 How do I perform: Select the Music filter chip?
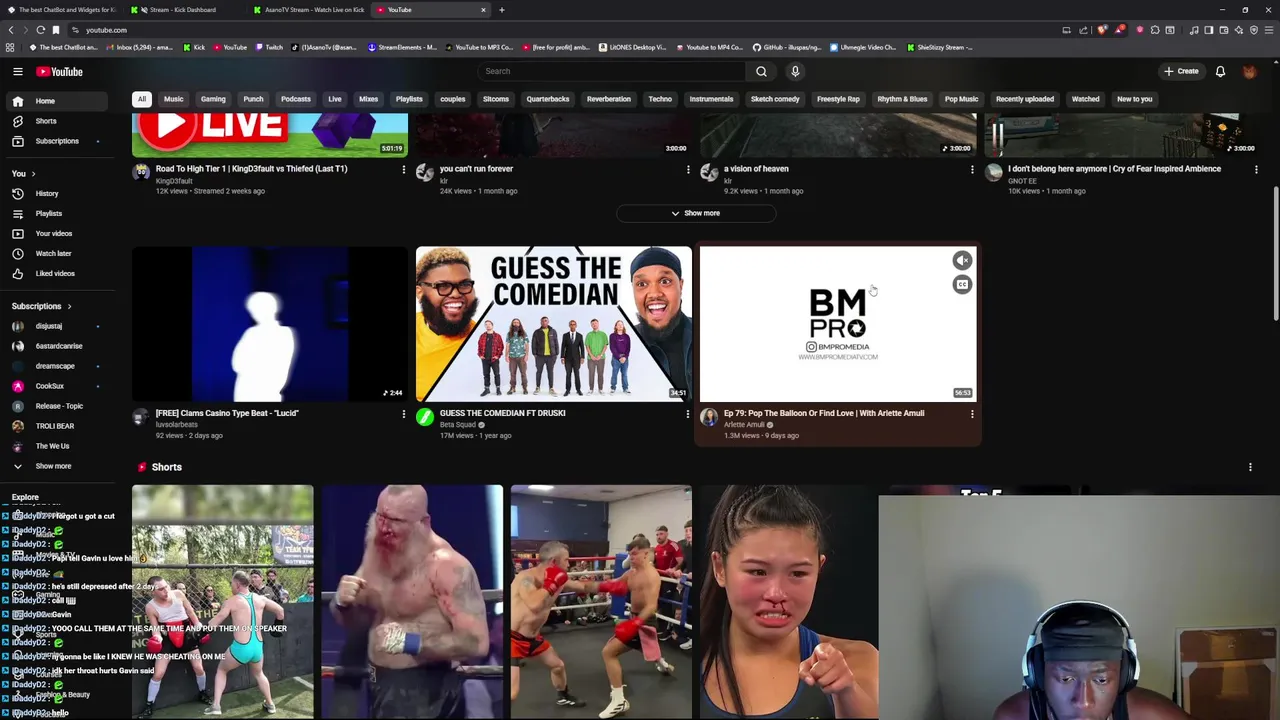click(173, 99)
